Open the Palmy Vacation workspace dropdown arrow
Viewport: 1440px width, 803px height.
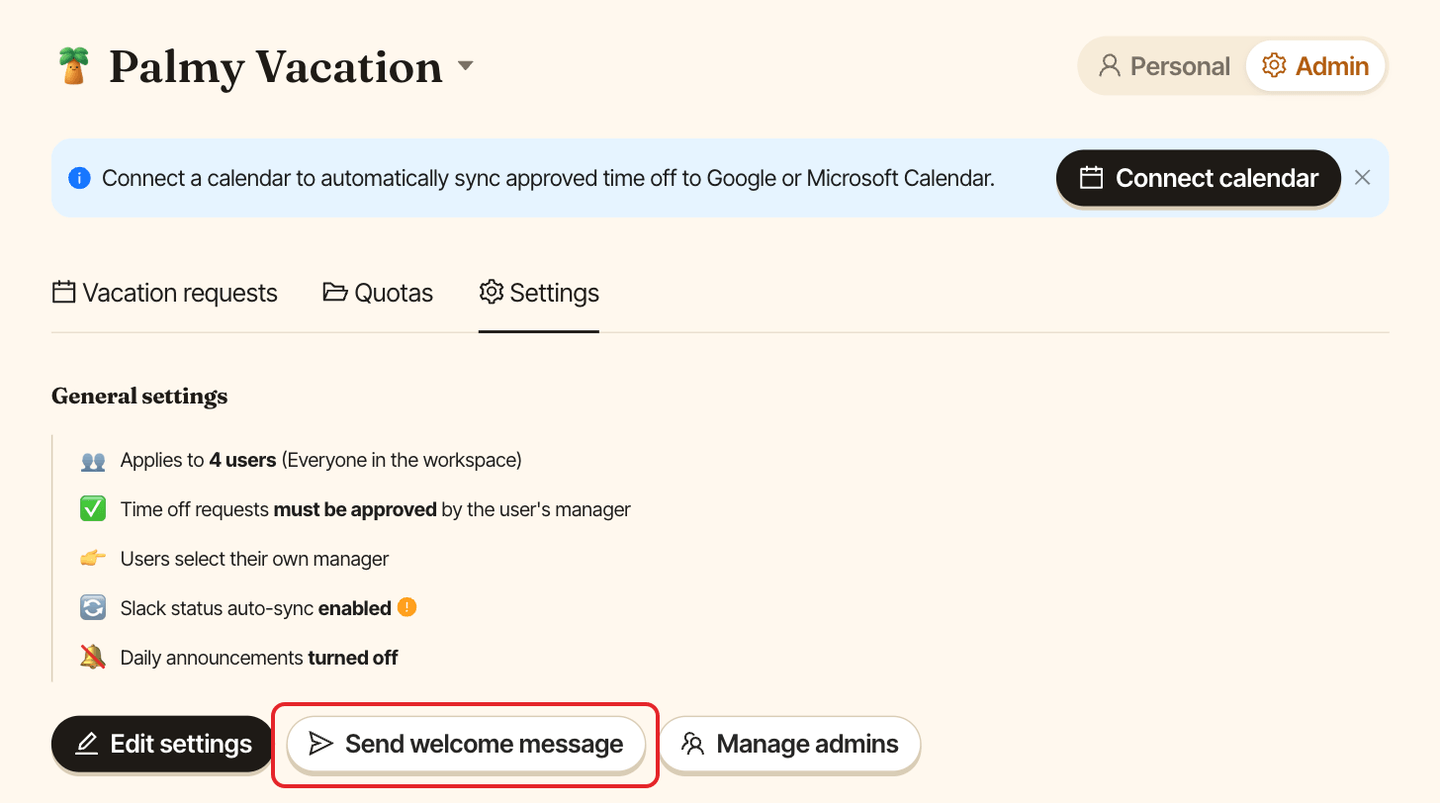(x=465, y=66)
